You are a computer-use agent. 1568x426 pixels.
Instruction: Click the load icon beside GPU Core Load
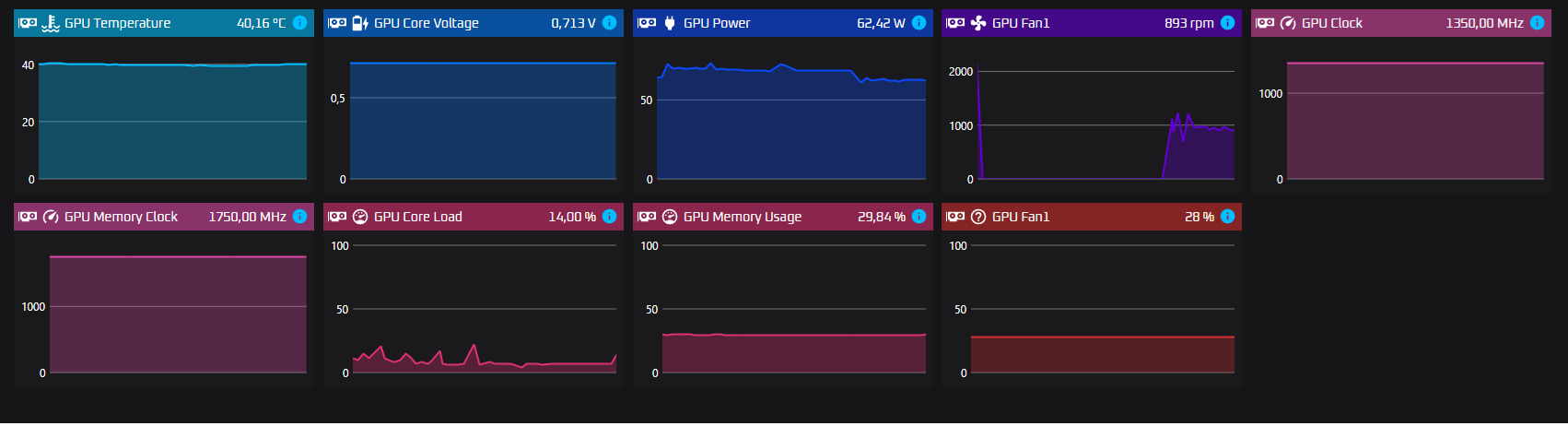(x=360, y=217)
